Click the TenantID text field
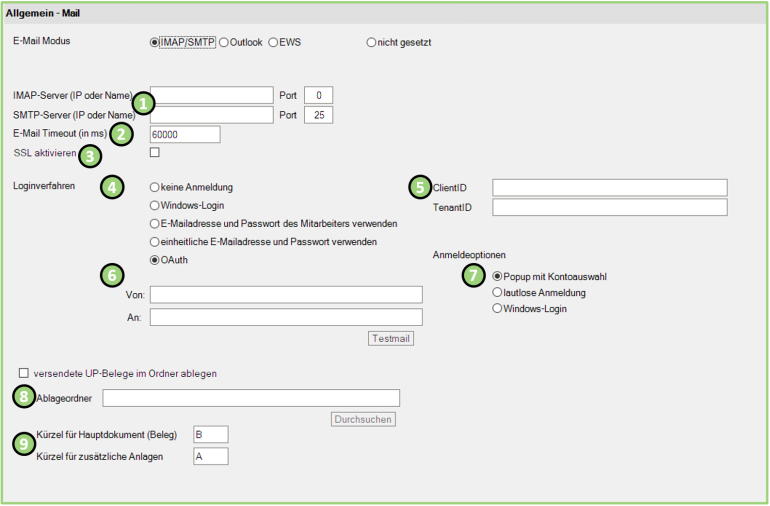Image resolution: width=770 pixels, height=506 pixels. (x=609, y=207)
